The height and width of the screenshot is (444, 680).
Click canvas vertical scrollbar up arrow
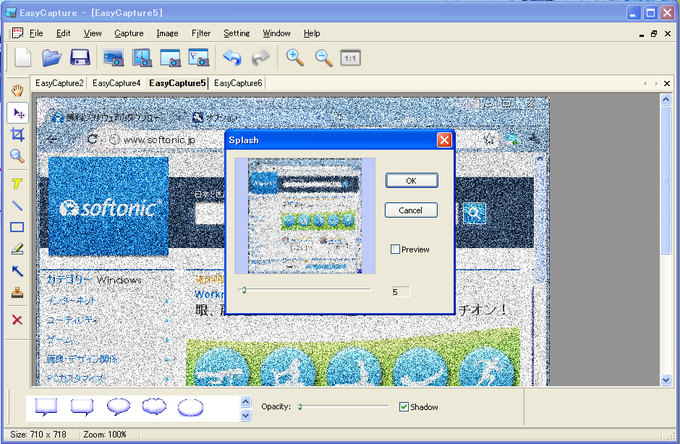(x=666, y=99)
